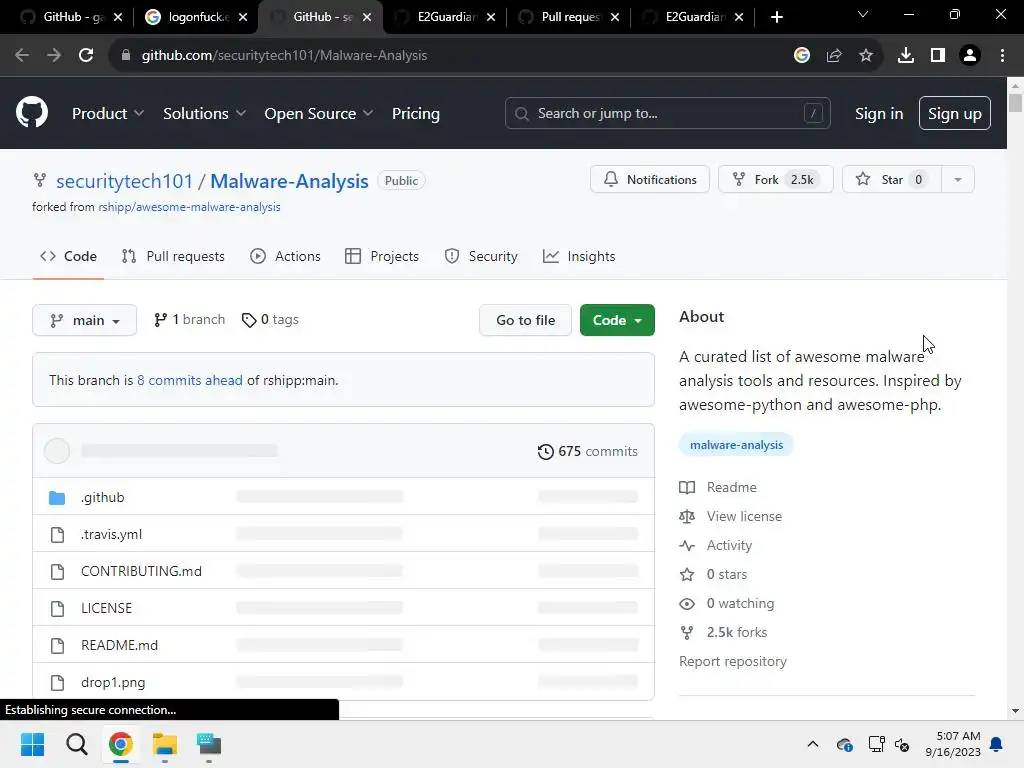Open a new browser tab with plus icon
The height and width of the screenshot is (768, 1024).
coord(776,17)
